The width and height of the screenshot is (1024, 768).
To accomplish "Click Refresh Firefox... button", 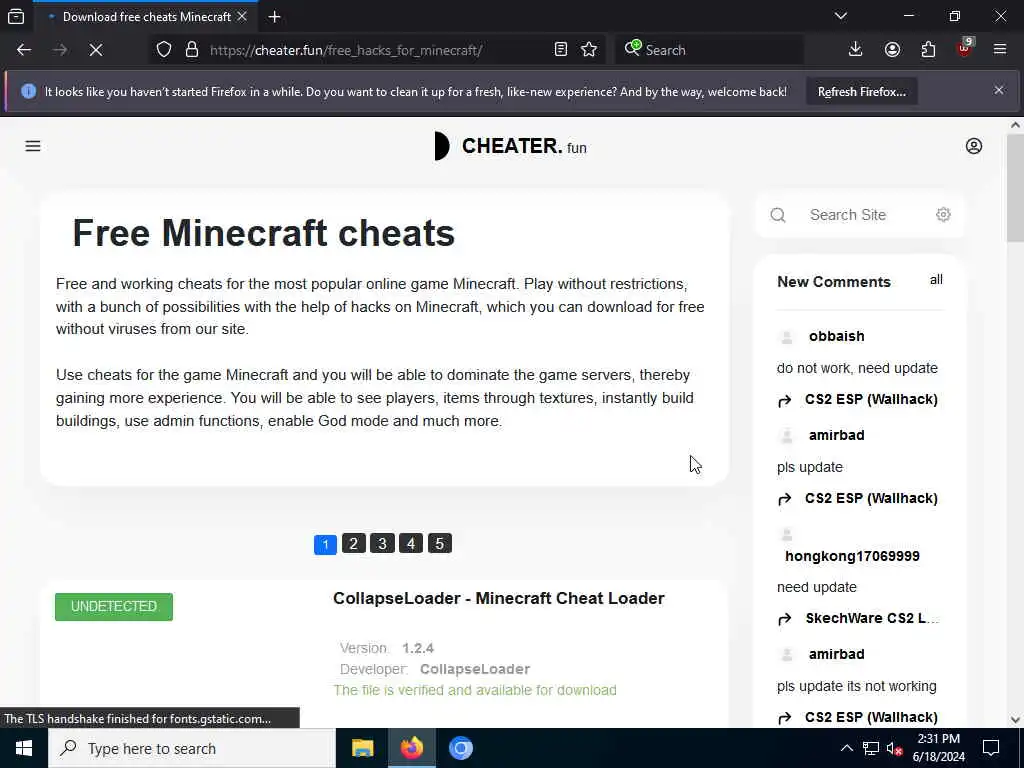I will (861, 92).
